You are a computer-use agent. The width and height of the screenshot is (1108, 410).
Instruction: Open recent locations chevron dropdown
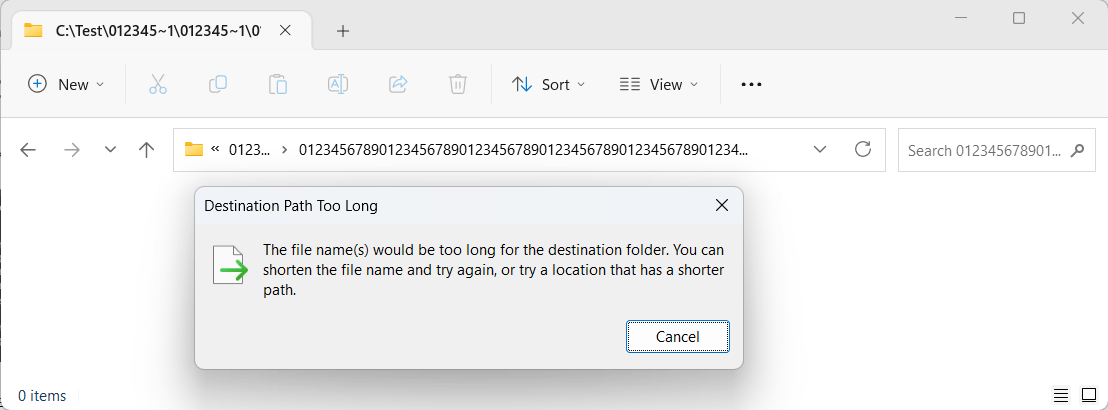(x=110, y=150)
